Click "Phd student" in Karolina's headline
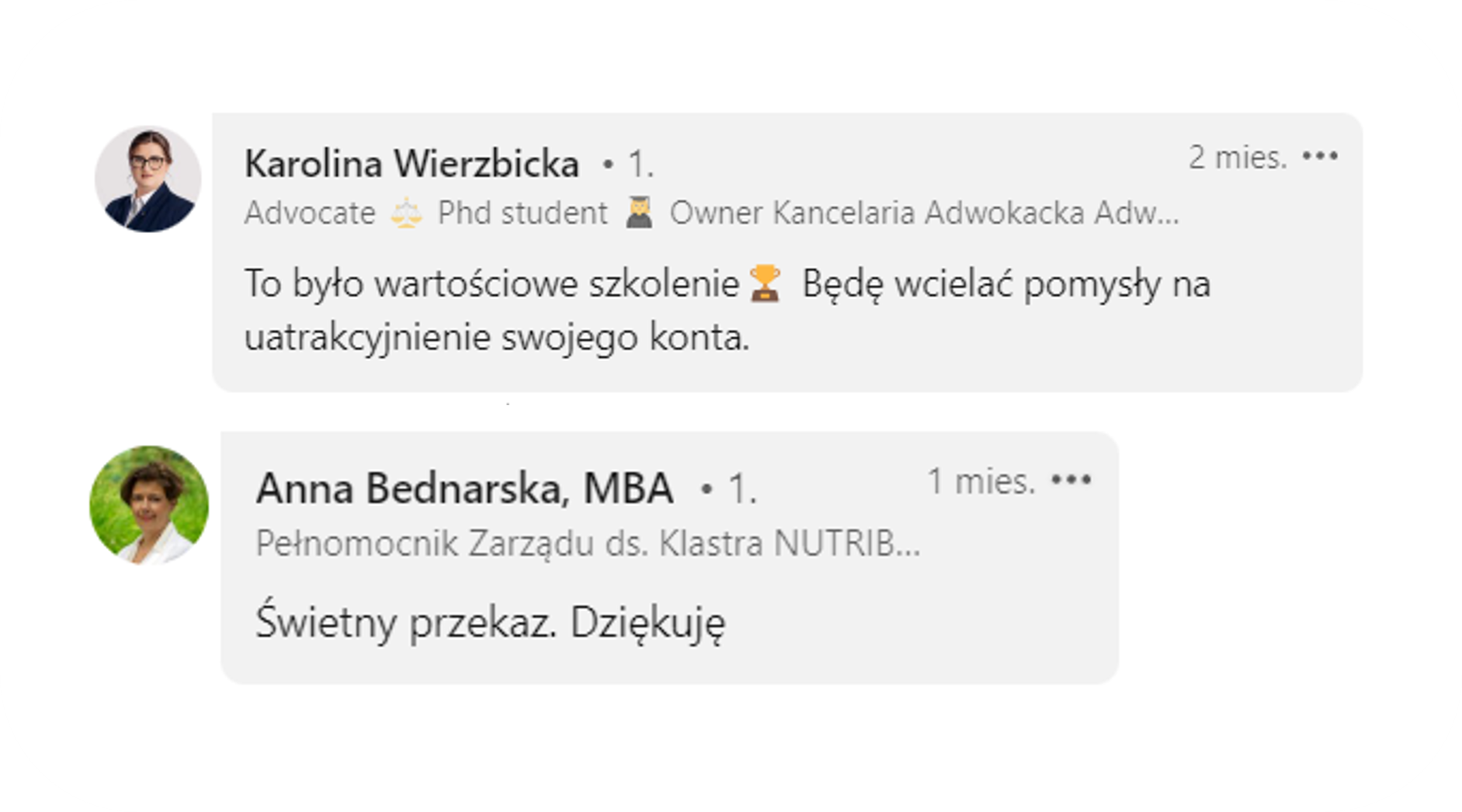This screenshot has height=812, width=1462. [523, 213]
